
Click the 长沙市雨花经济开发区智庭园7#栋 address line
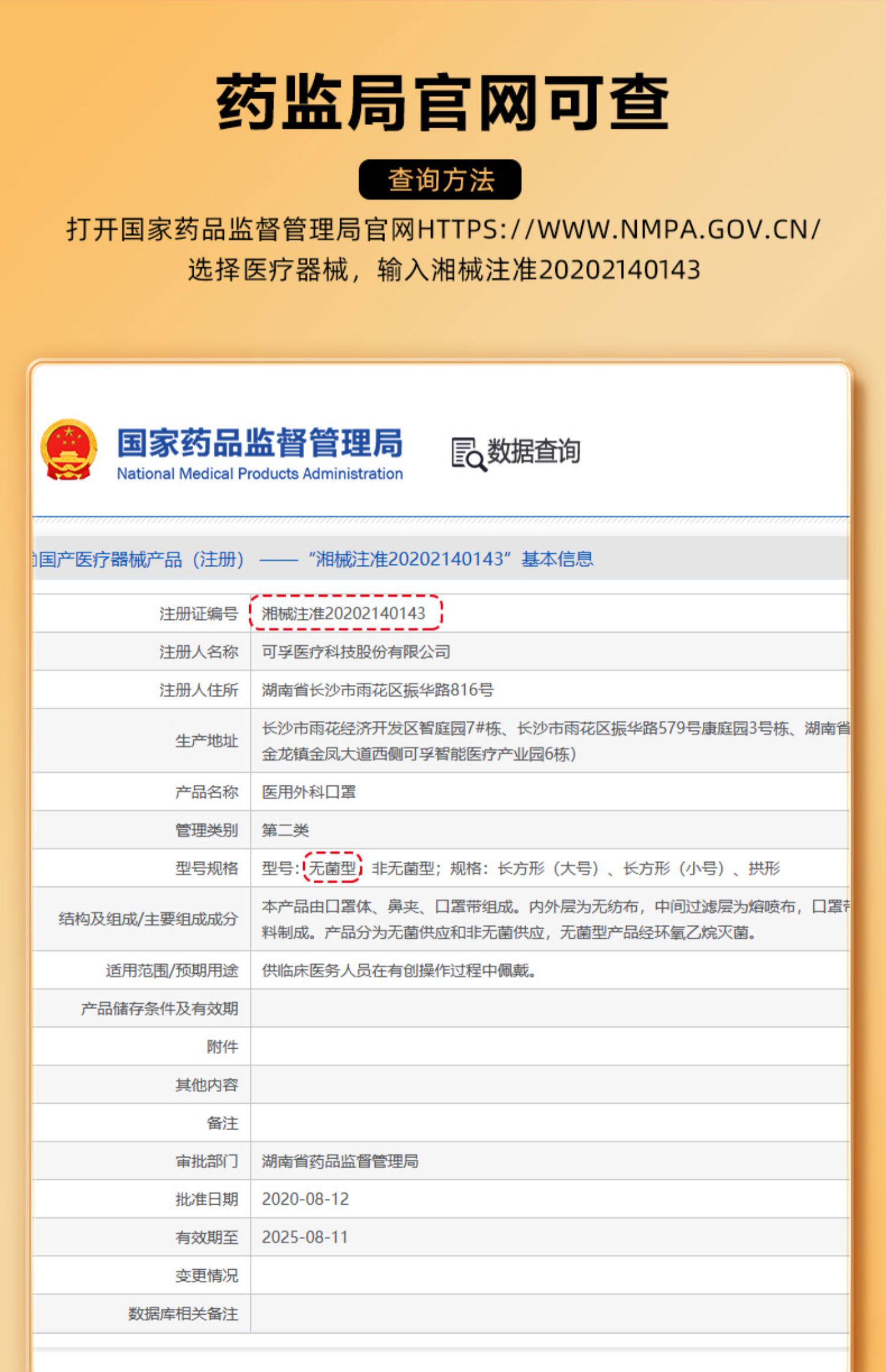(555, 728)
